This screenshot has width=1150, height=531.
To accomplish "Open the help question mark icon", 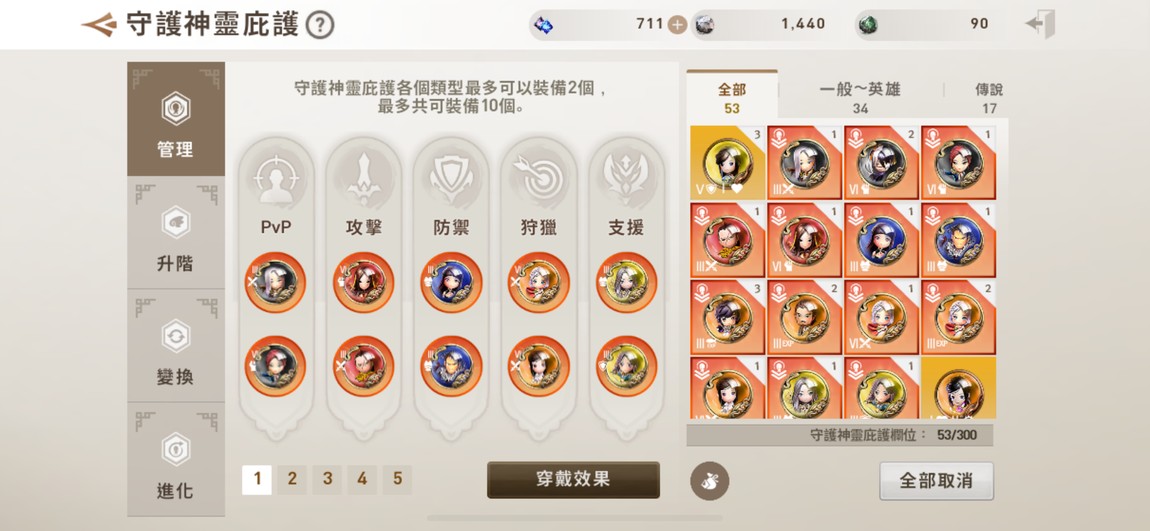I will point(320,25).
